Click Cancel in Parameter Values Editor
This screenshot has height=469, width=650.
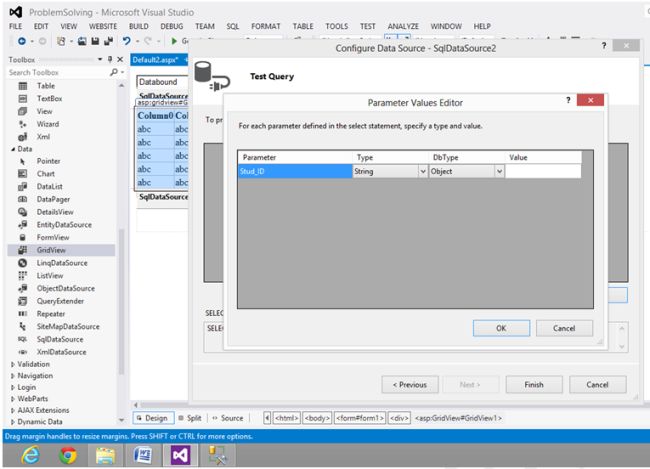coord(564,328)
